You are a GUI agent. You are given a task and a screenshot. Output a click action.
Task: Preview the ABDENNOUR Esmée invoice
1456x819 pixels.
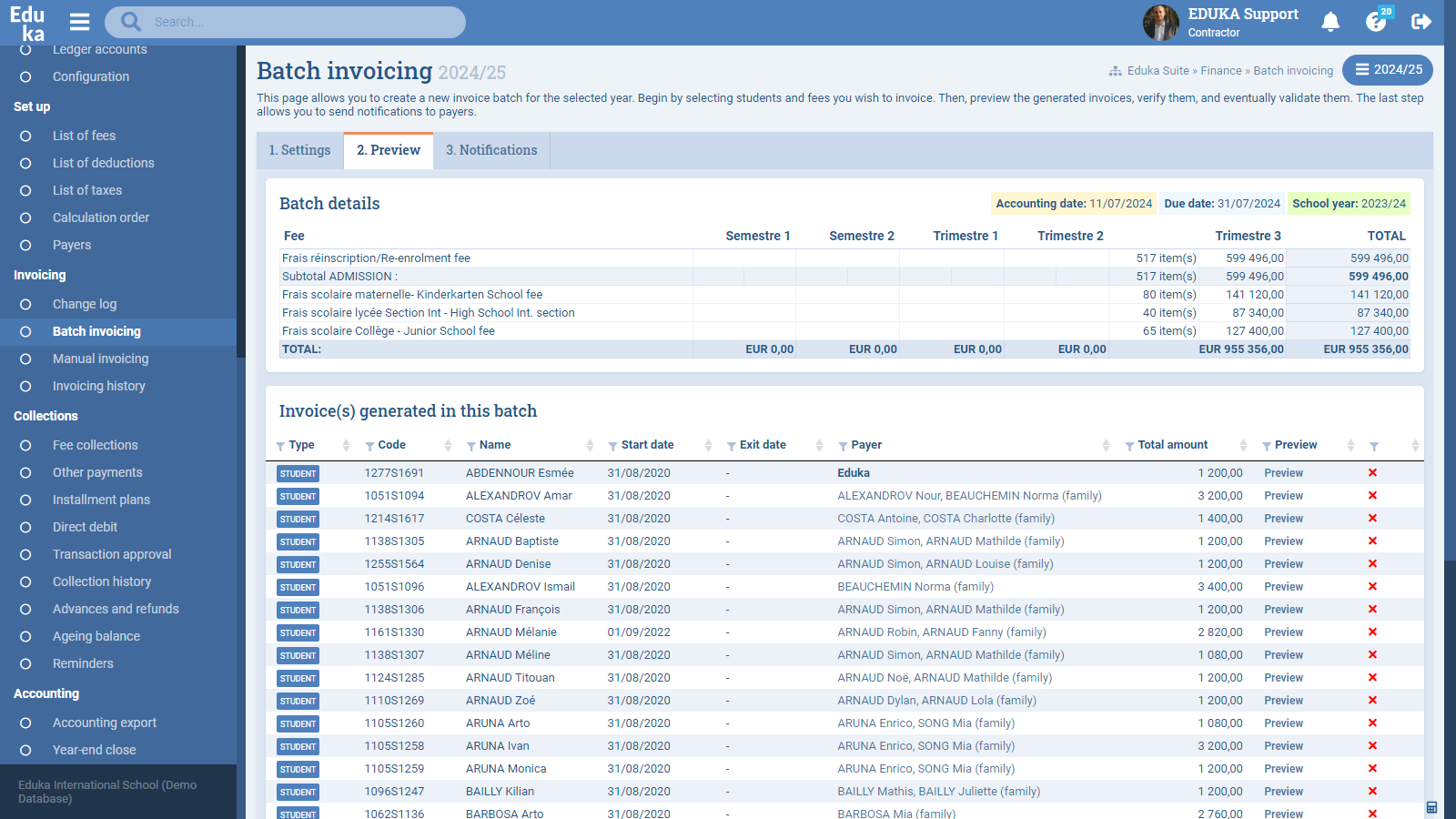click(x=1283, y=473)
